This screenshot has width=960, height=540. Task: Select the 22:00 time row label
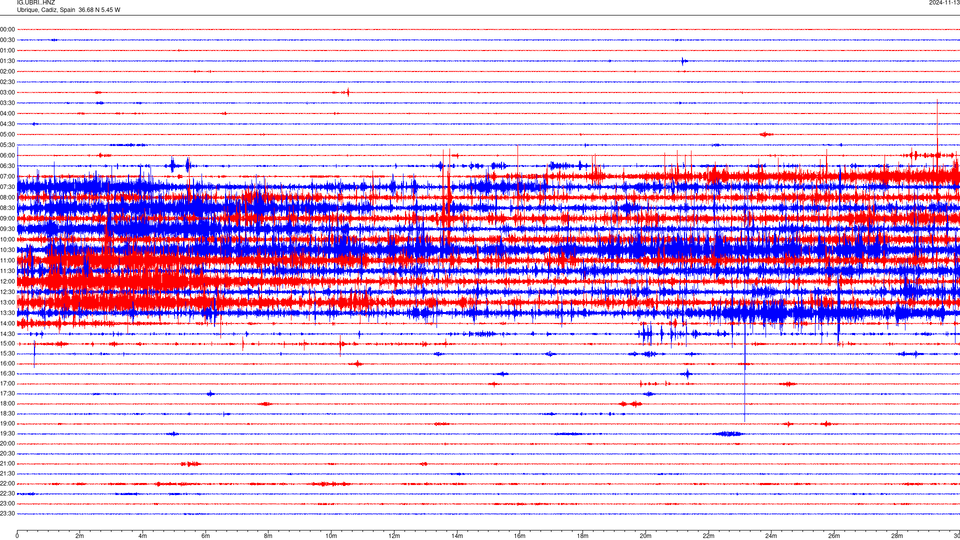7,484
